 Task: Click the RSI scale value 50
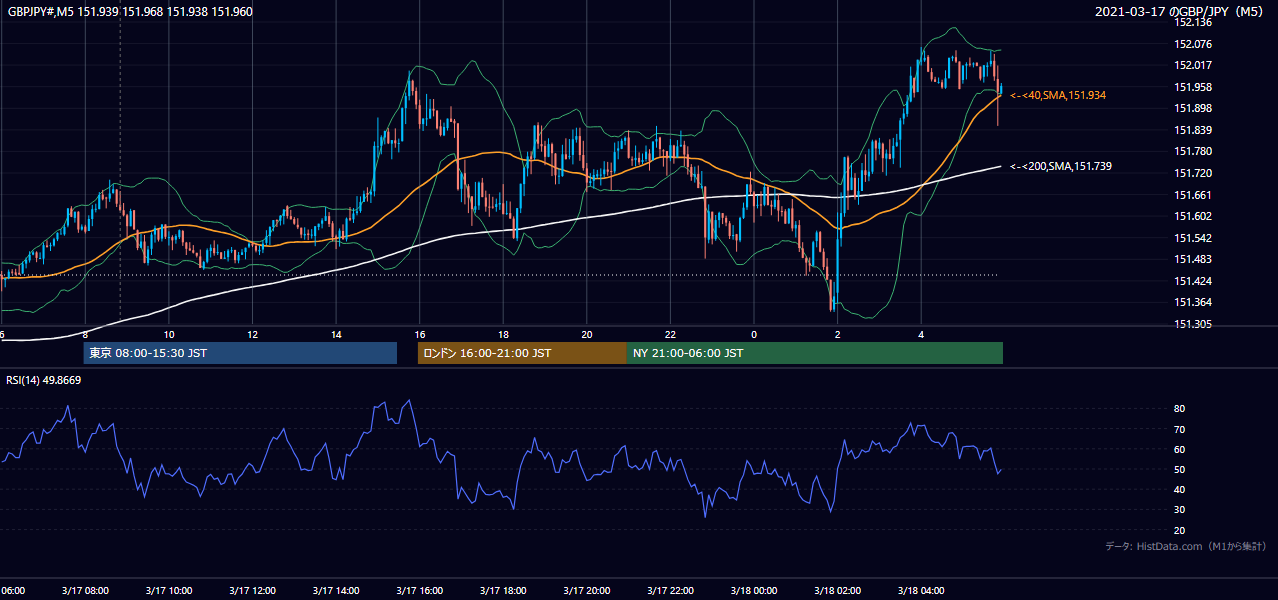[x=1180, y=469]
